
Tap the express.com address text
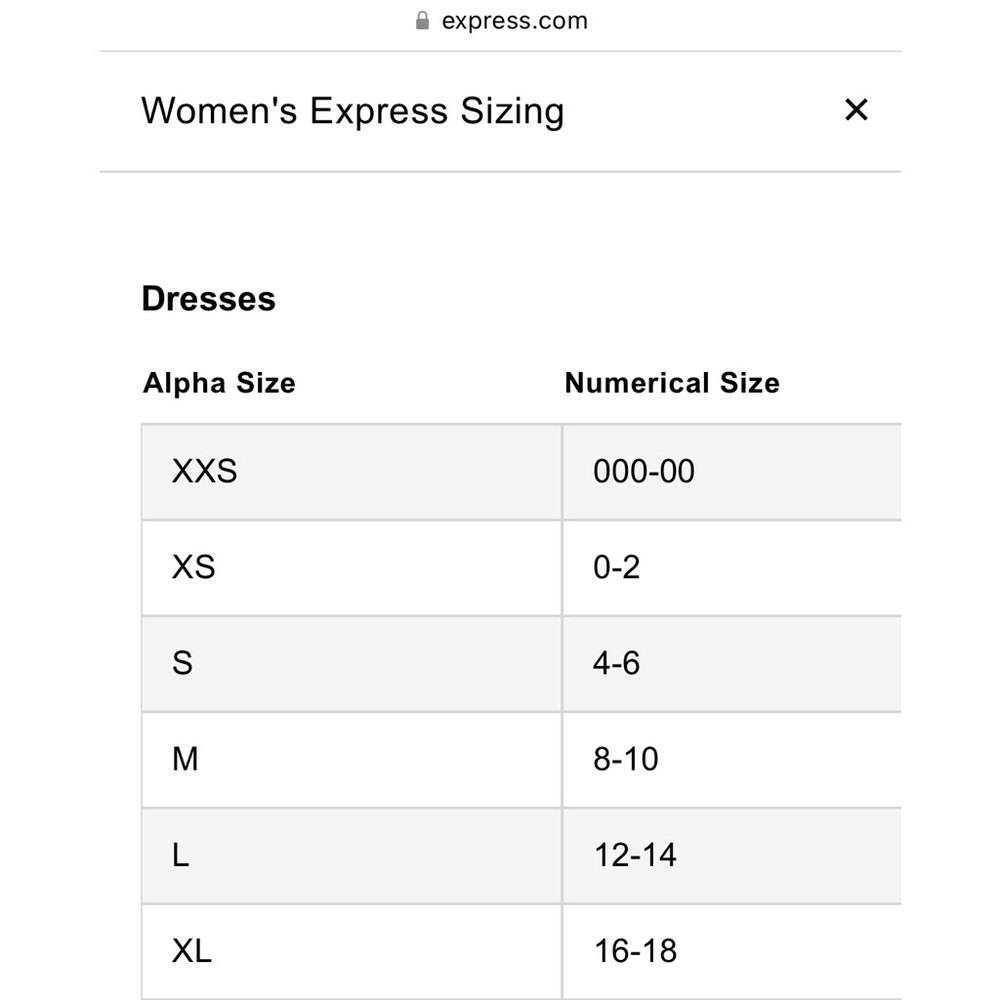tap(515, 21)
